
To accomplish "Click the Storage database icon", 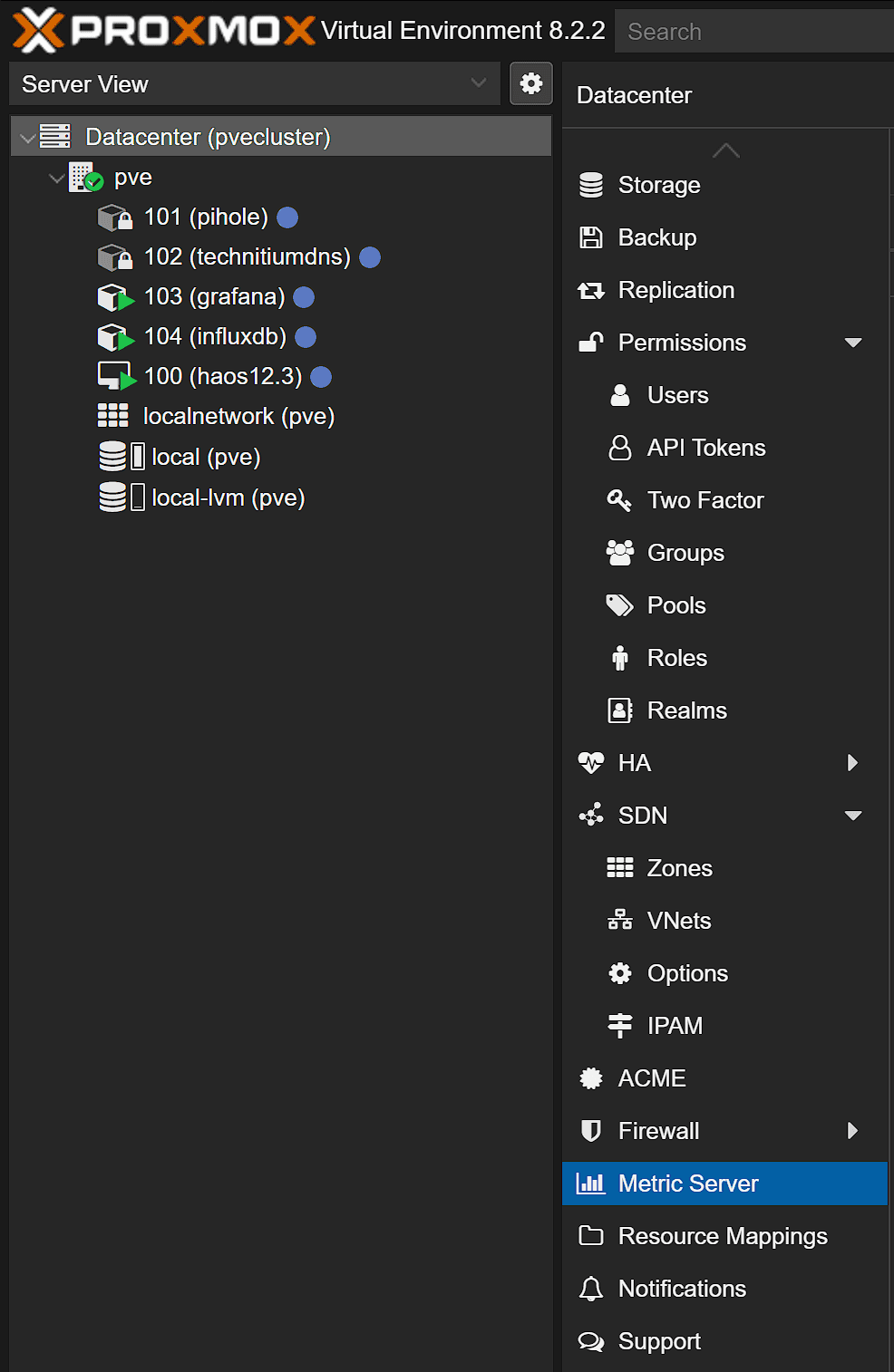I will [x=591, y=185].
